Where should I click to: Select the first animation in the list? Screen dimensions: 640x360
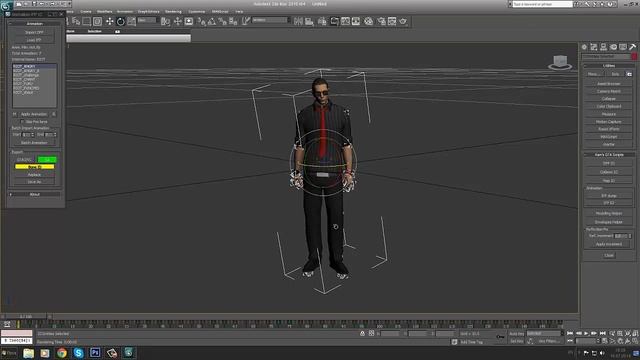click(34, 66)
